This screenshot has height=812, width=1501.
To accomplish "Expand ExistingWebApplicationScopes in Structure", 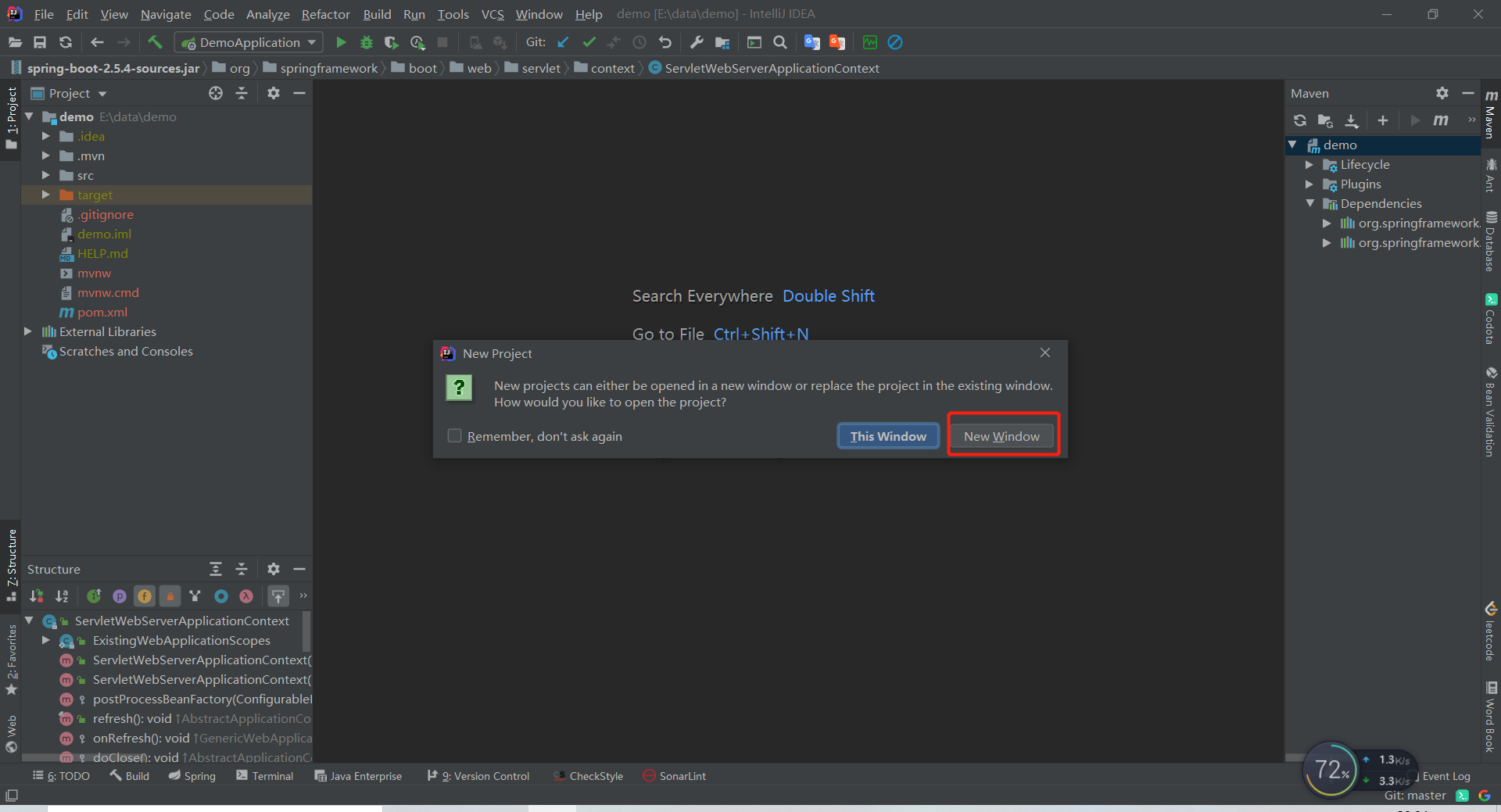I will click(x=45, y=640).
